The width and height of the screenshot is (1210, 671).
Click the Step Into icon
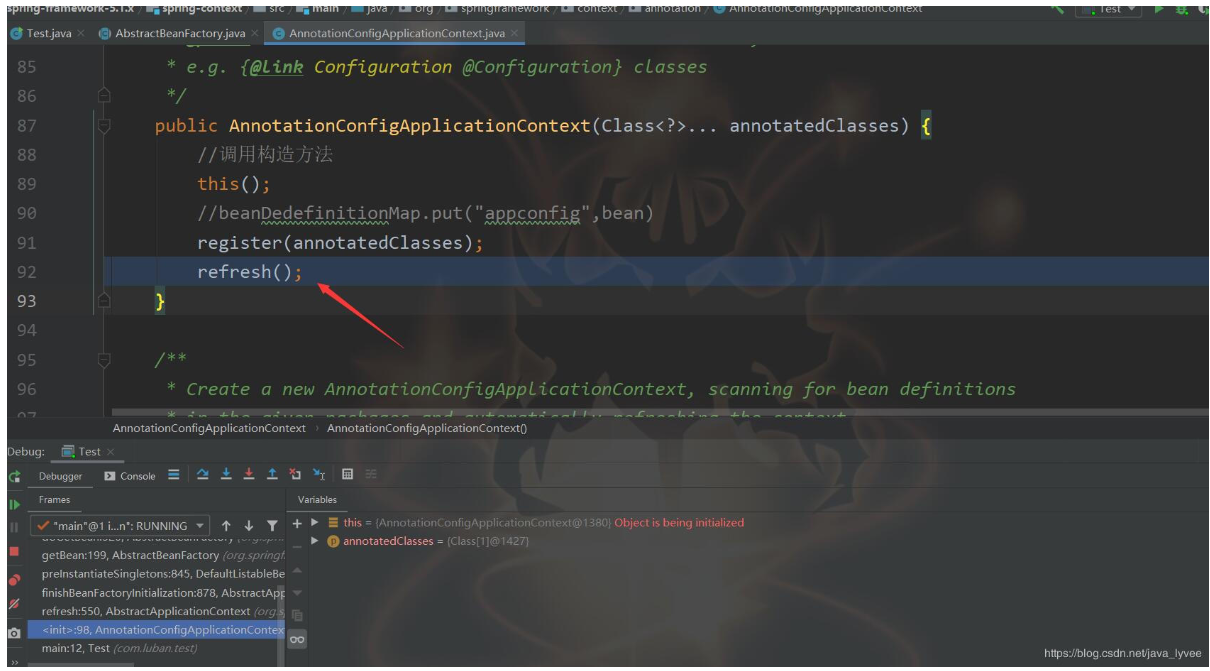click(226, 475)
